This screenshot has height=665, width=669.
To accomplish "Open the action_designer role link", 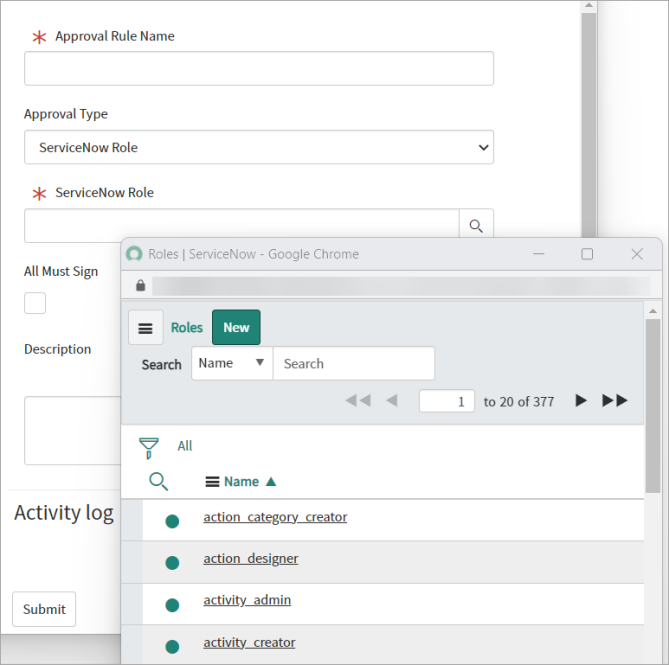I will pyautogui.click(x=251, y=559).
